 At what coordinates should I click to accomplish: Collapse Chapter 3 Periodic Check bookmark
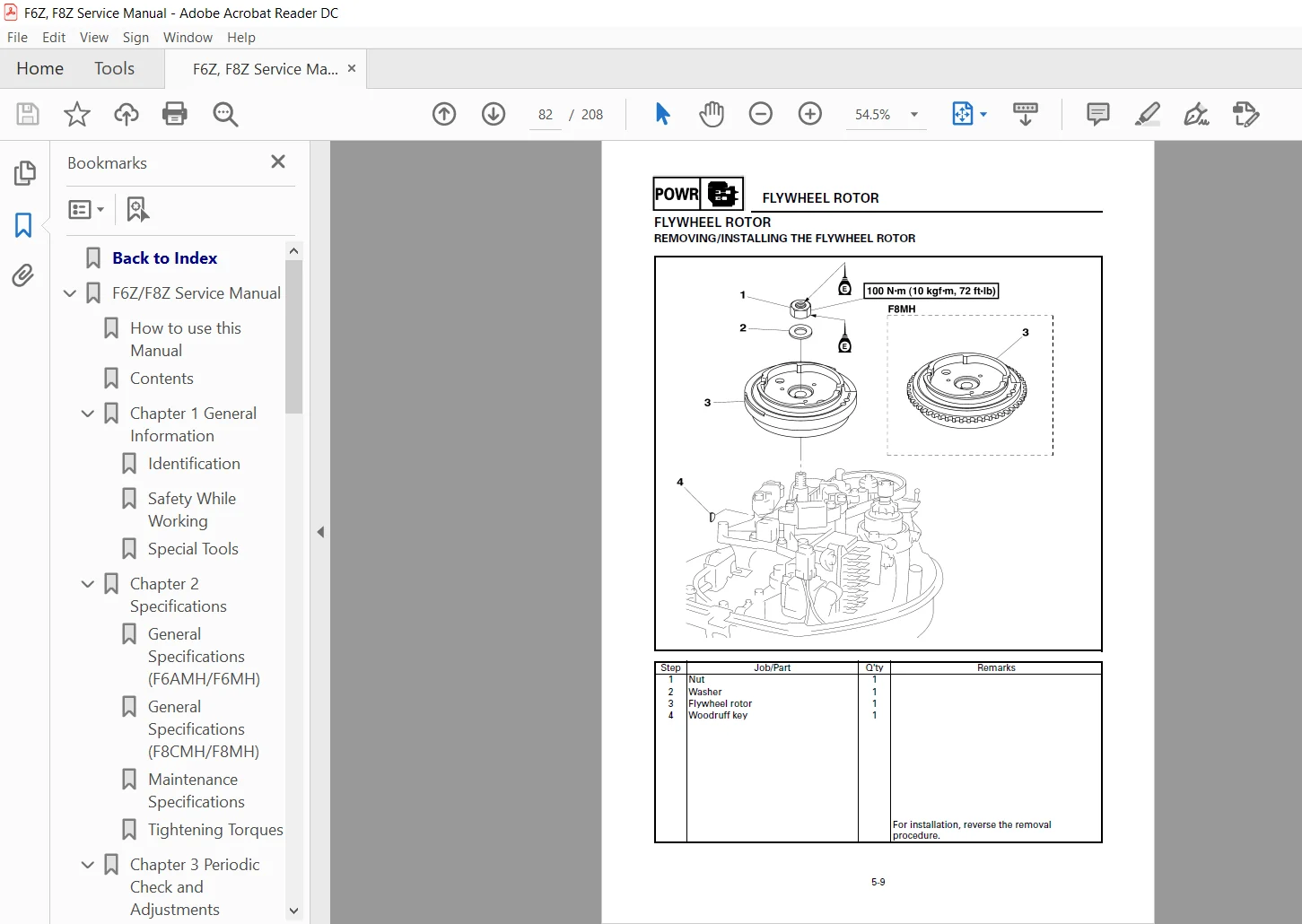click(x=88, y=865)
